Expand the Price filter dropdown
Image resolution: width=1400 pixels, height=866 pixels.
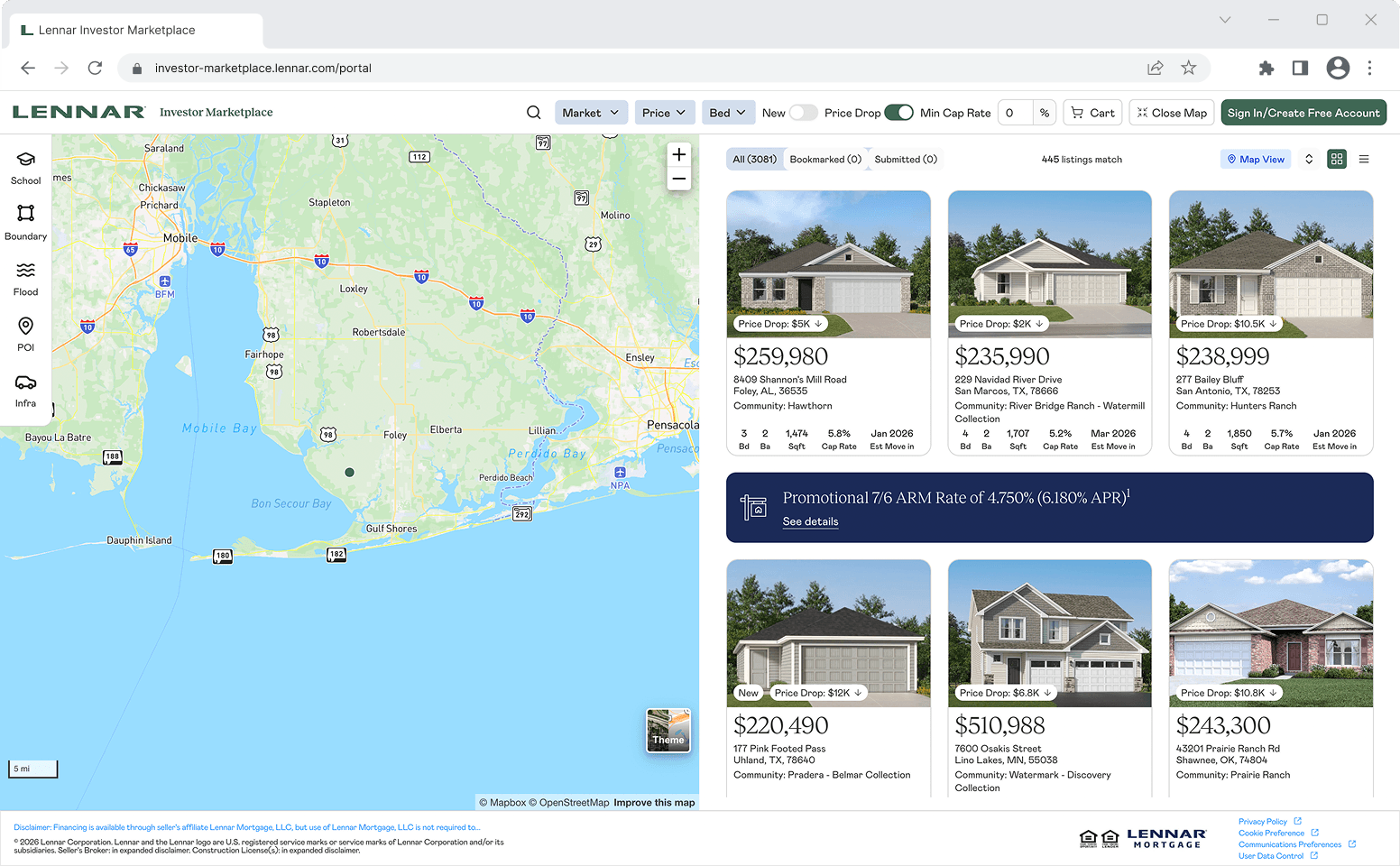click(665, 113)
